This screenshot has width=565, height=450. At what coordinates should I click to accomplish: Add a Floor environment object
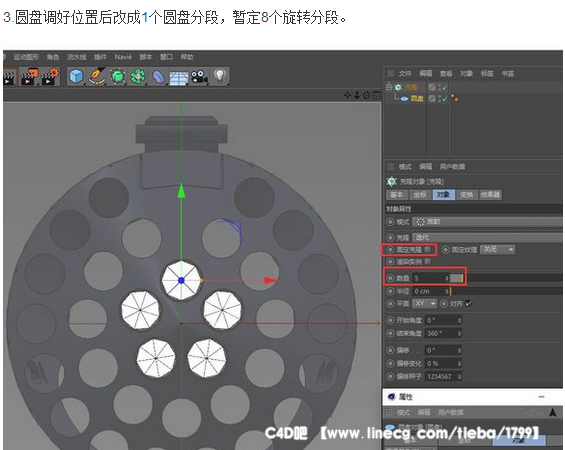click(x=179, y=78)
